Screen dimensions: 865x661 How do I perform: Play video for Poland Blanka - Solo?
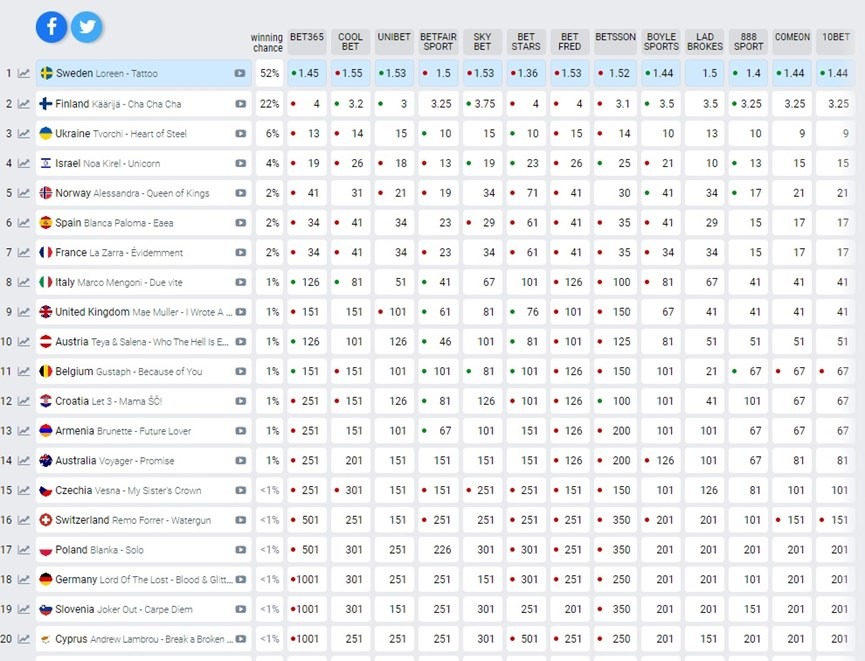click(x=240, y=550)
